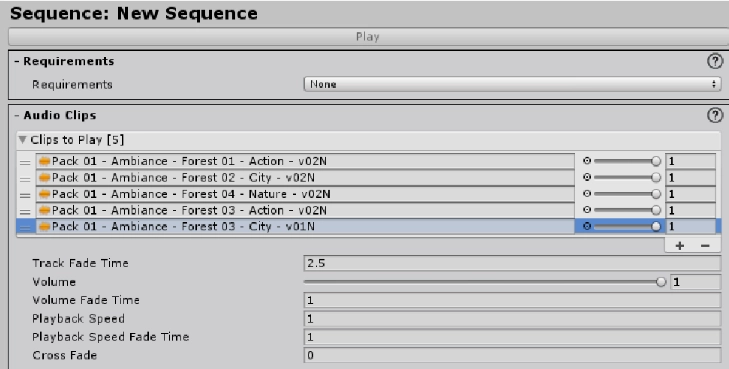This screenshot has width=729, height=369.
Task: Add a new clip with the plus button
Action: (x=680, y=245)
